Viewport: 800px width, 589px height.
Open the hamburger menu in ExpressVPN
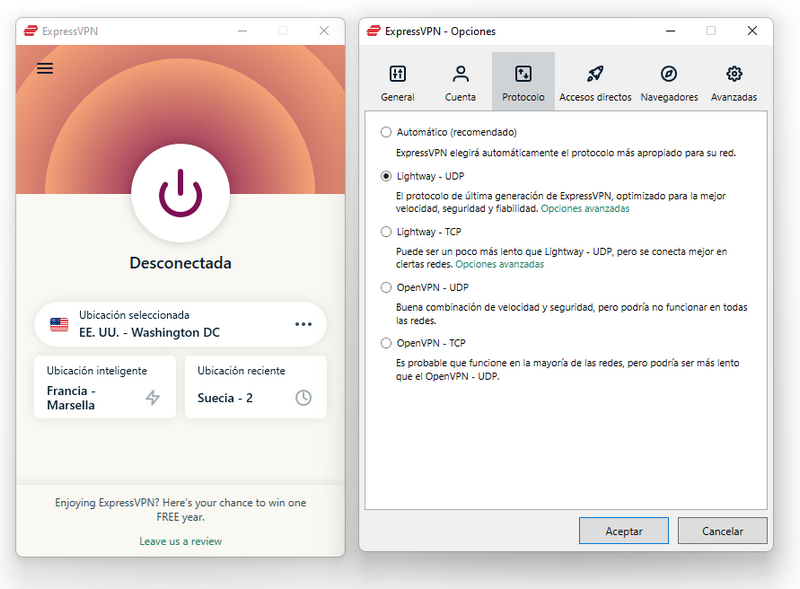[x=45, y=68]
